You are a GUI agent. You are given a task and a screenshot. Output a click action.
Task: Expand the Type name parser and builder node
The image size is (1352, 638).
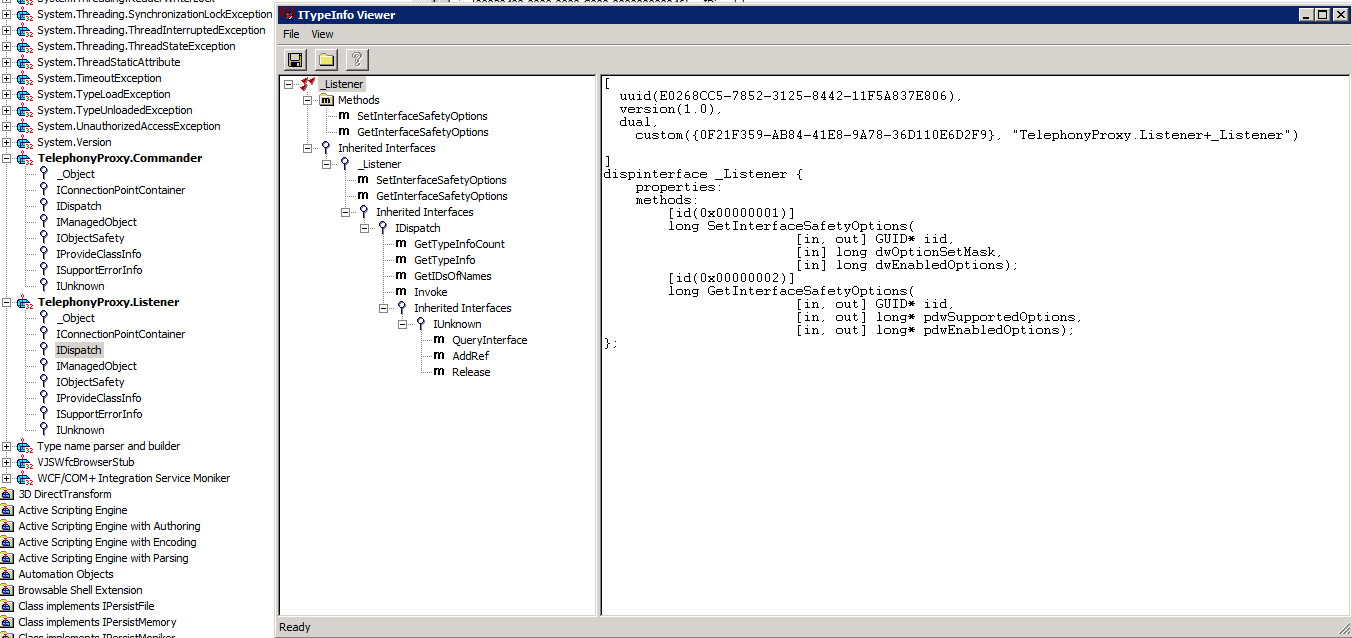(x=6, y=446)
